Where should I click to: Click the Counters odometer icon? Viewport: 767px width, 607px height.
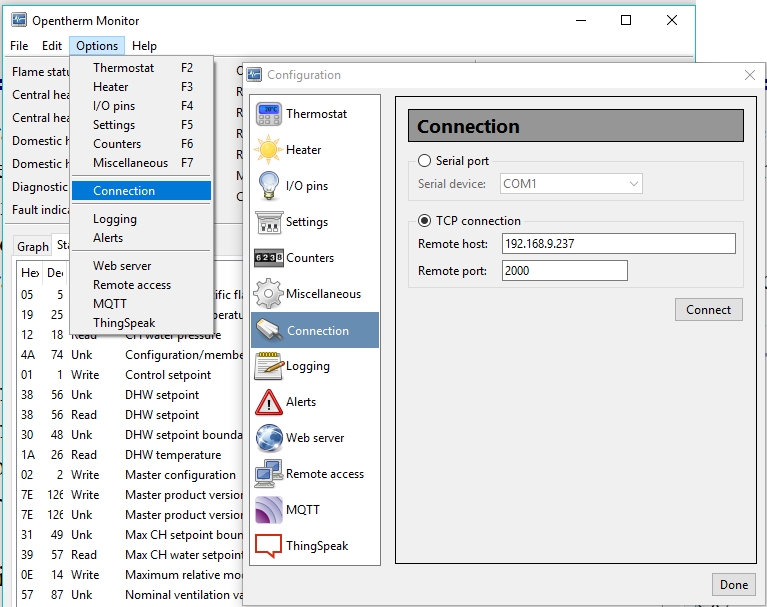point(269,258)
